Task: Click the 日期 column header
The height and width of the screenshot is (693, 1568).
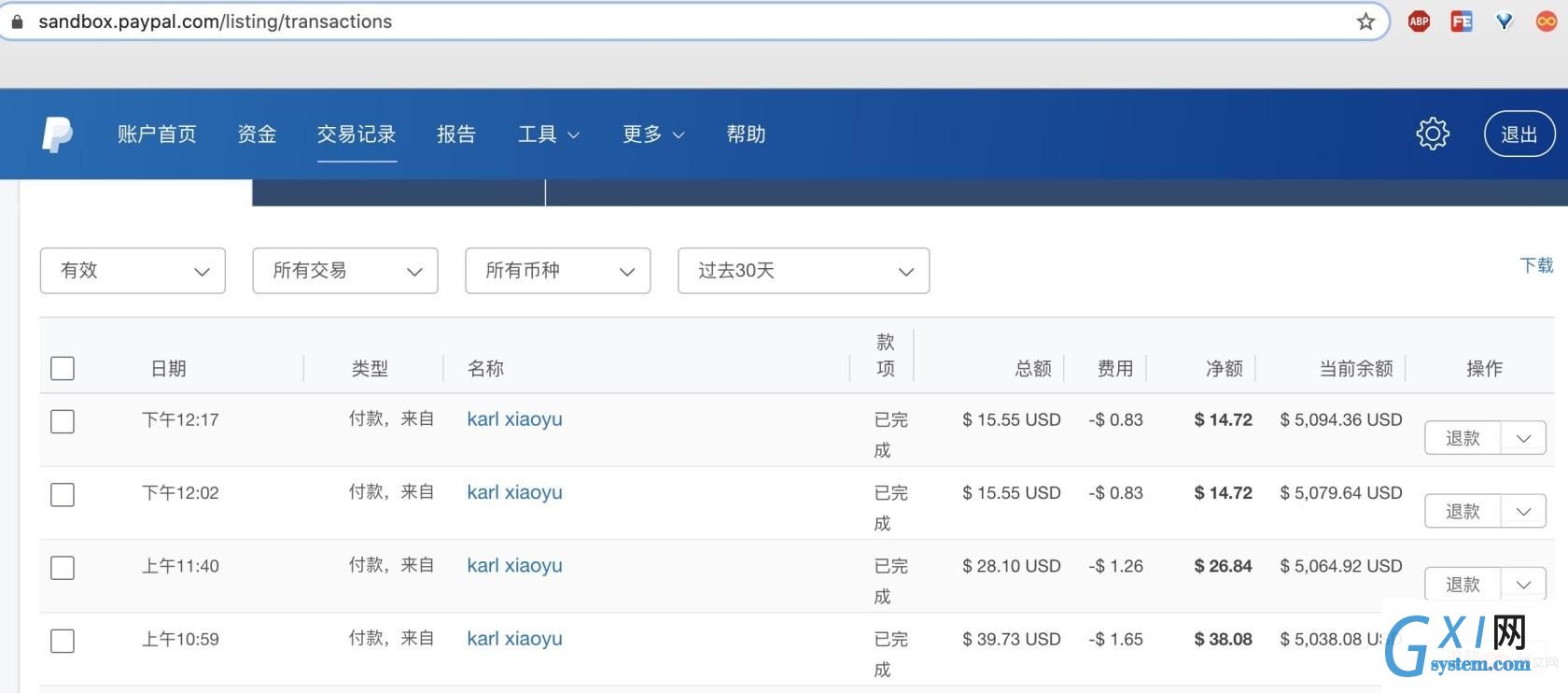Action: 168,369
